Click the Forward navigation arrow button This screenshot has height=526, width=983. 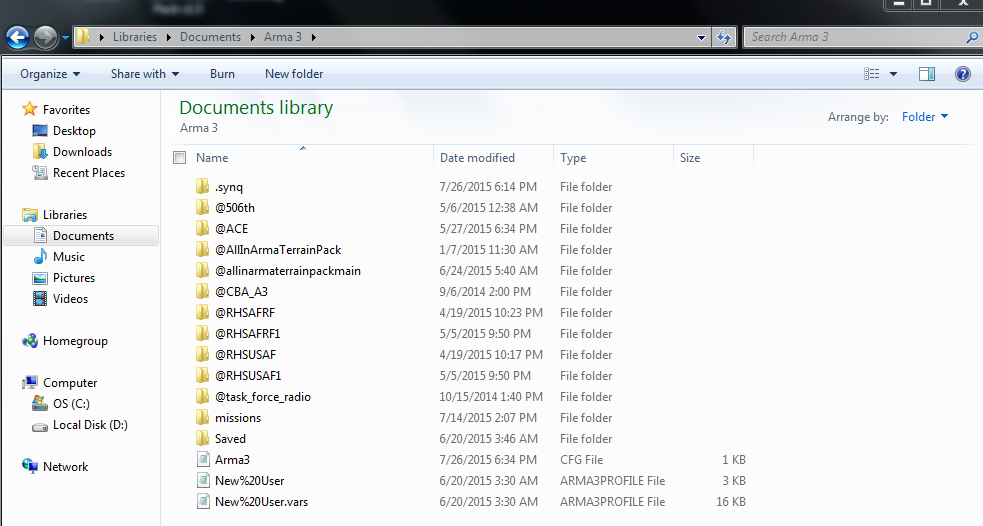tap(45, 38)
